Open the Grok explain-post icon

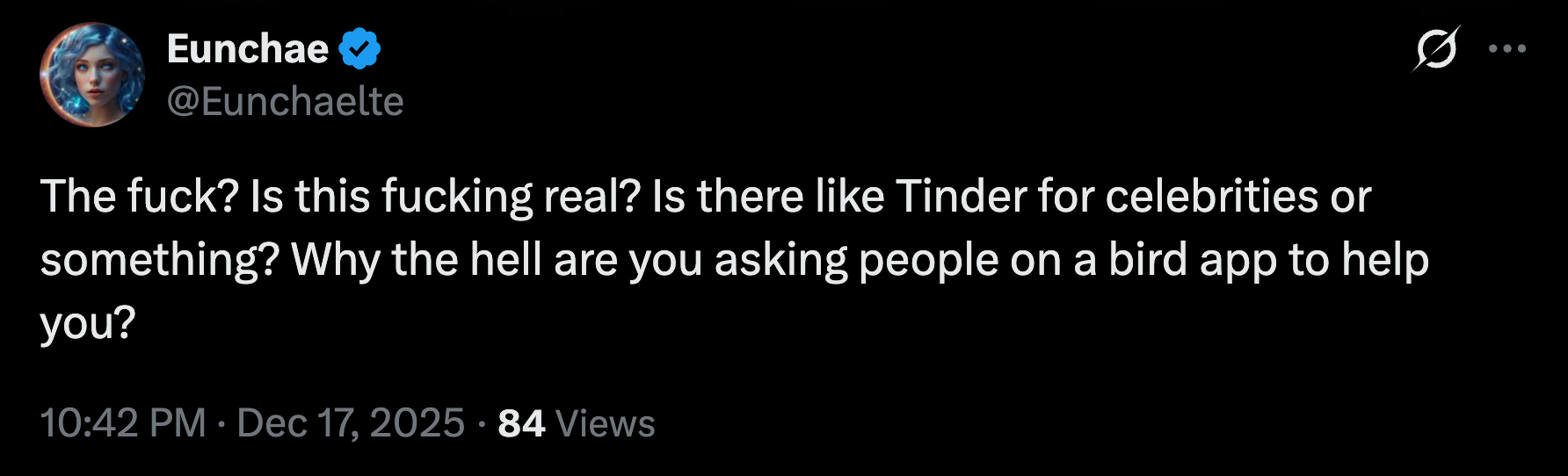pyautogui.click(x=1435, y=48)
